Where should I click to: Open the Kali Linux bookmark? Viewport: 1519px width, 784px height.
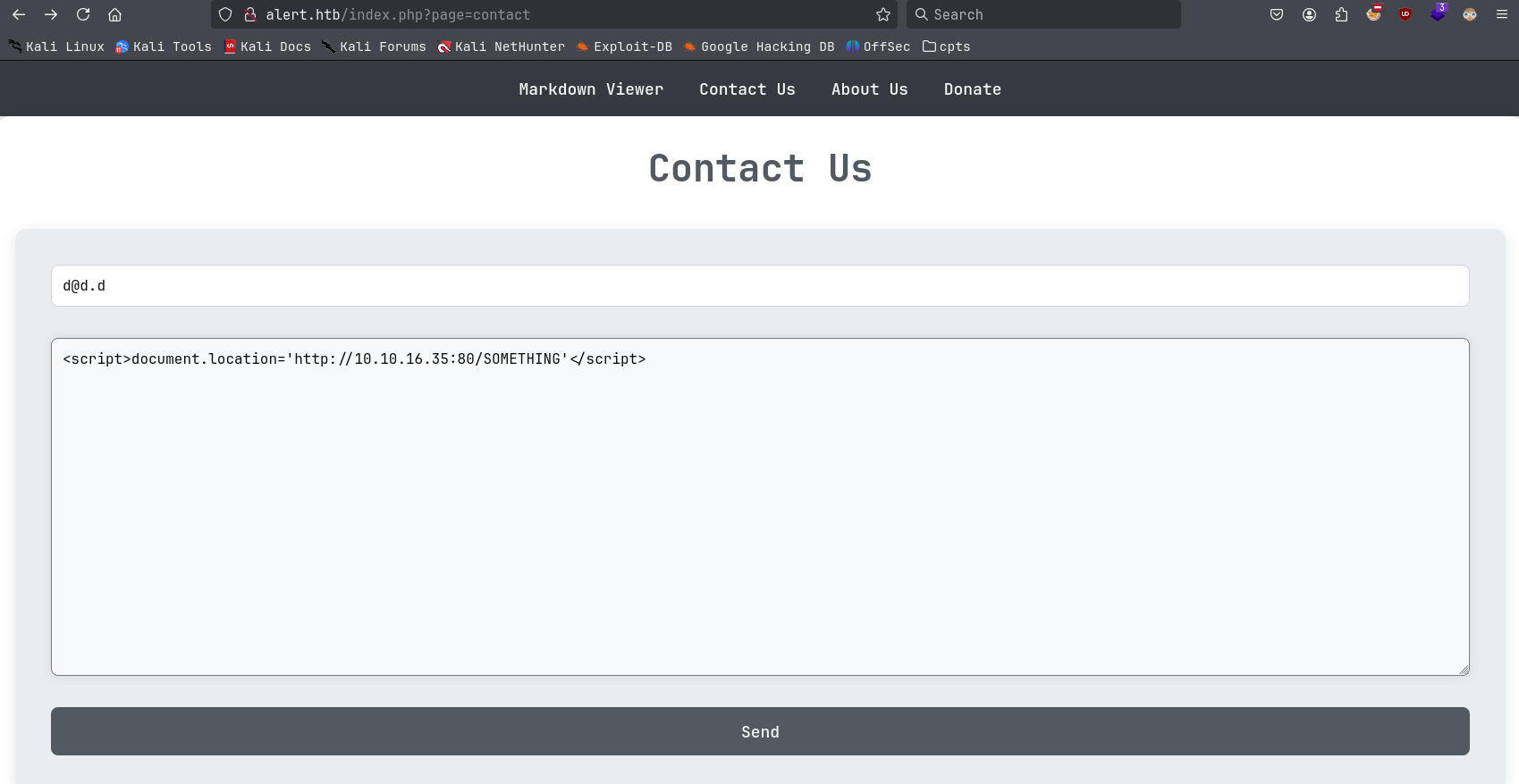click(x=56, y=46)
